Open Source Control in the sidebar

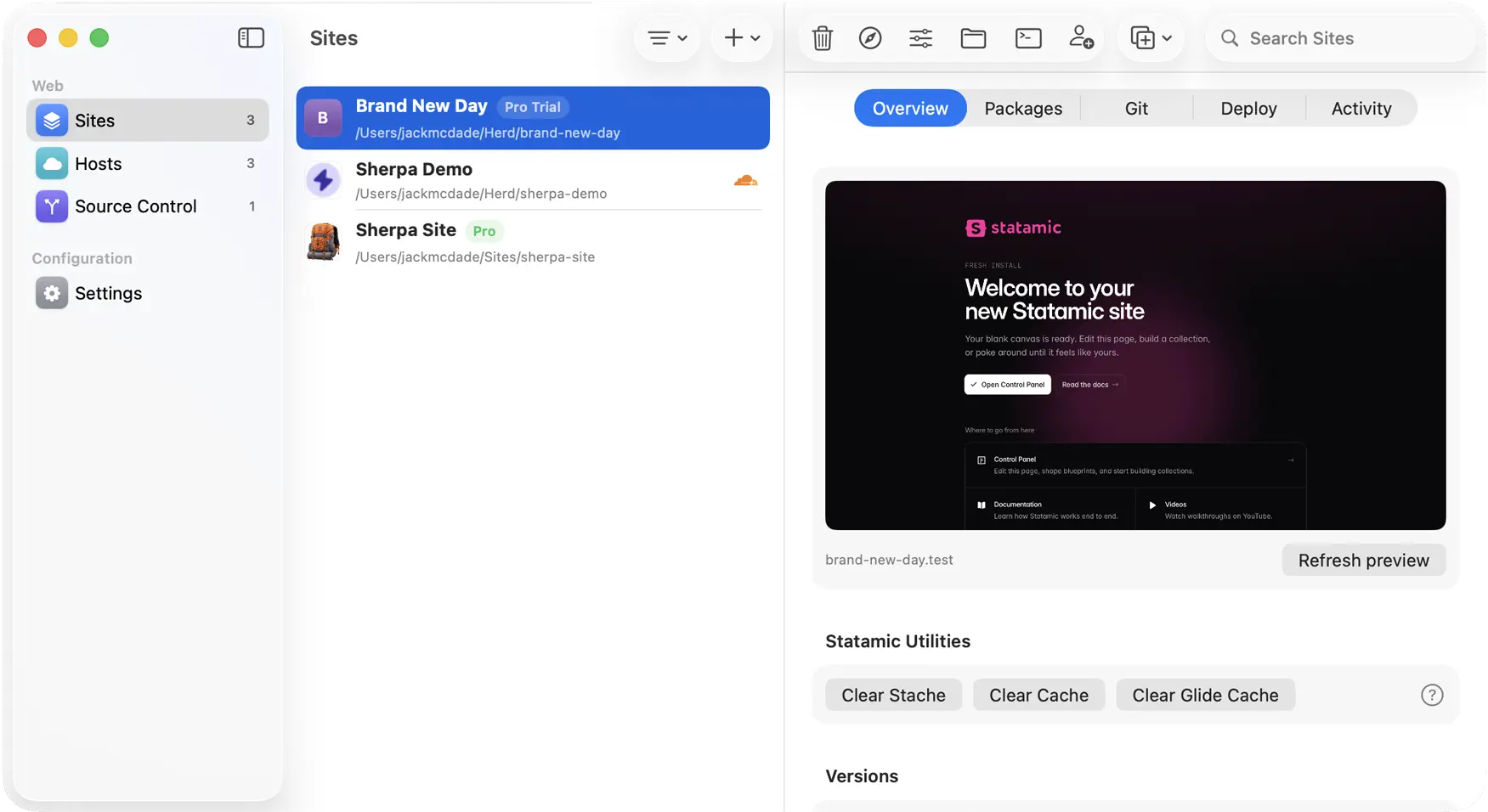click(148, 206)
